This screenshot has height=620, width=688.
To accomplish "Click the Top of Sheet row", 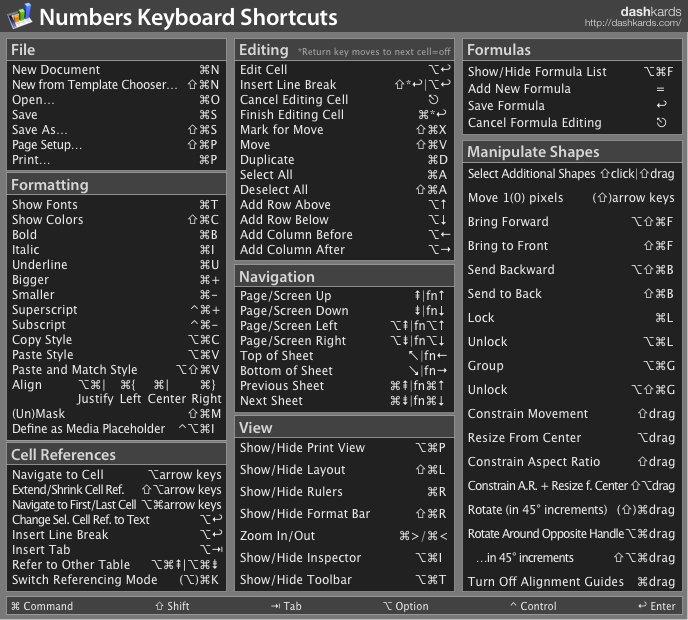I will [344, 356].
